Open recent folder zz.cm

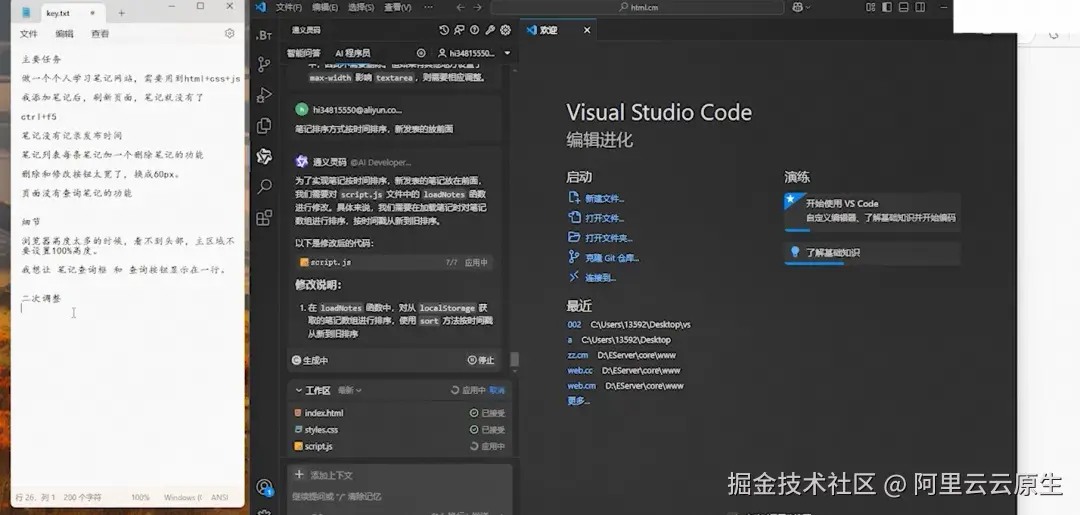pos(578,355)
